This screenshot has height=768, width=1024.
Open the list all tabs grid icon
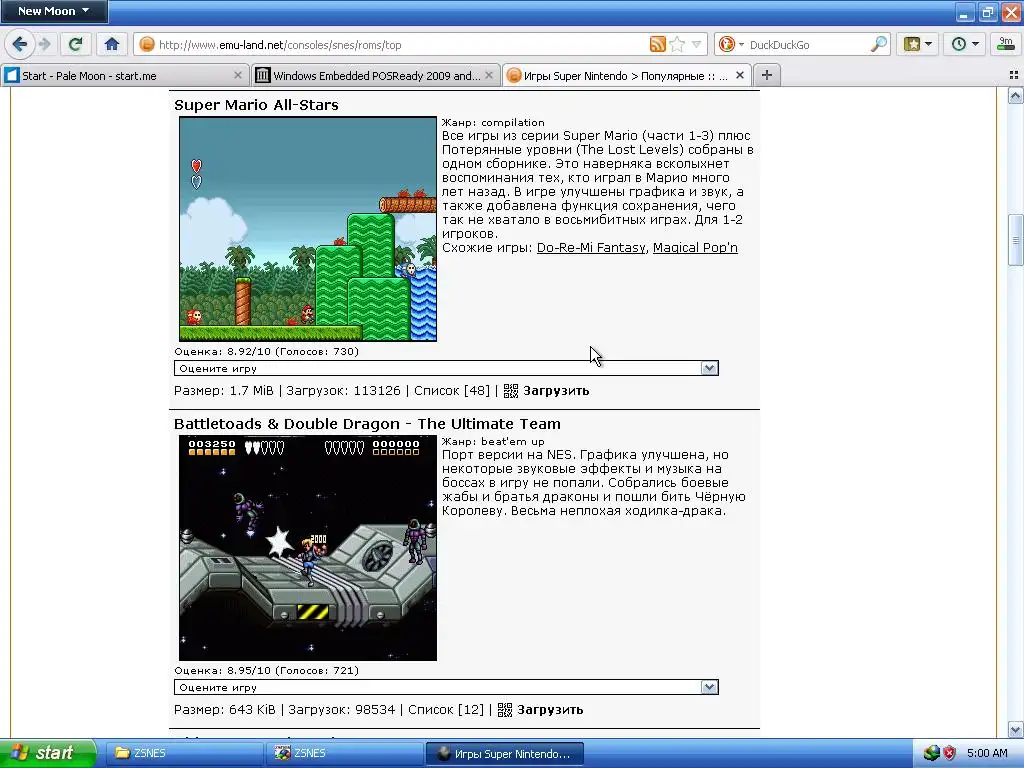pos(1014,76)
